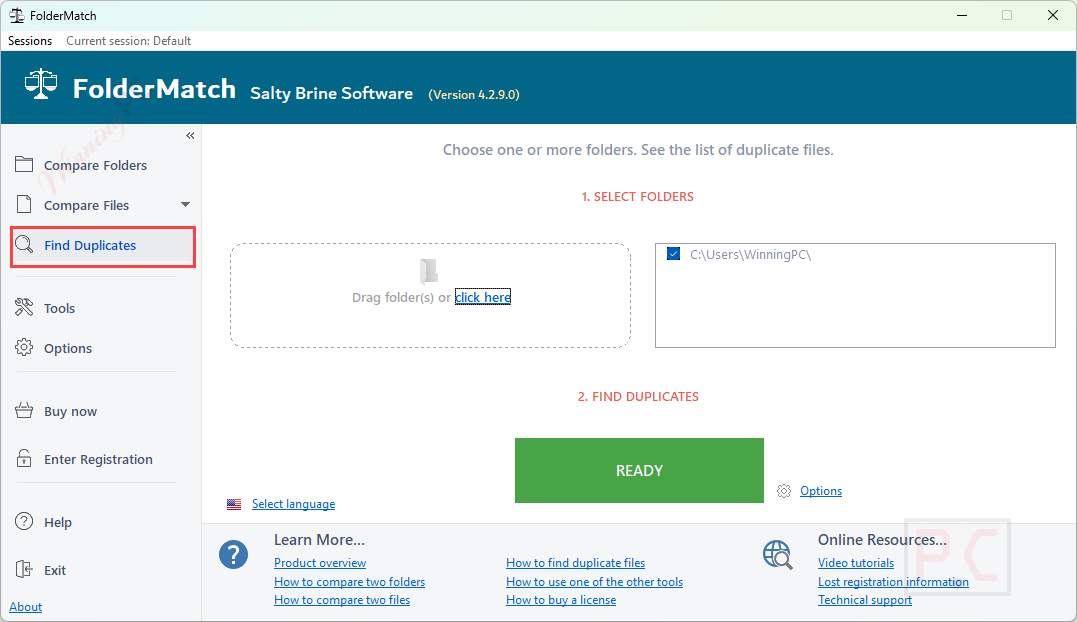Click the Enter Registration lock icon

point(24,458)
